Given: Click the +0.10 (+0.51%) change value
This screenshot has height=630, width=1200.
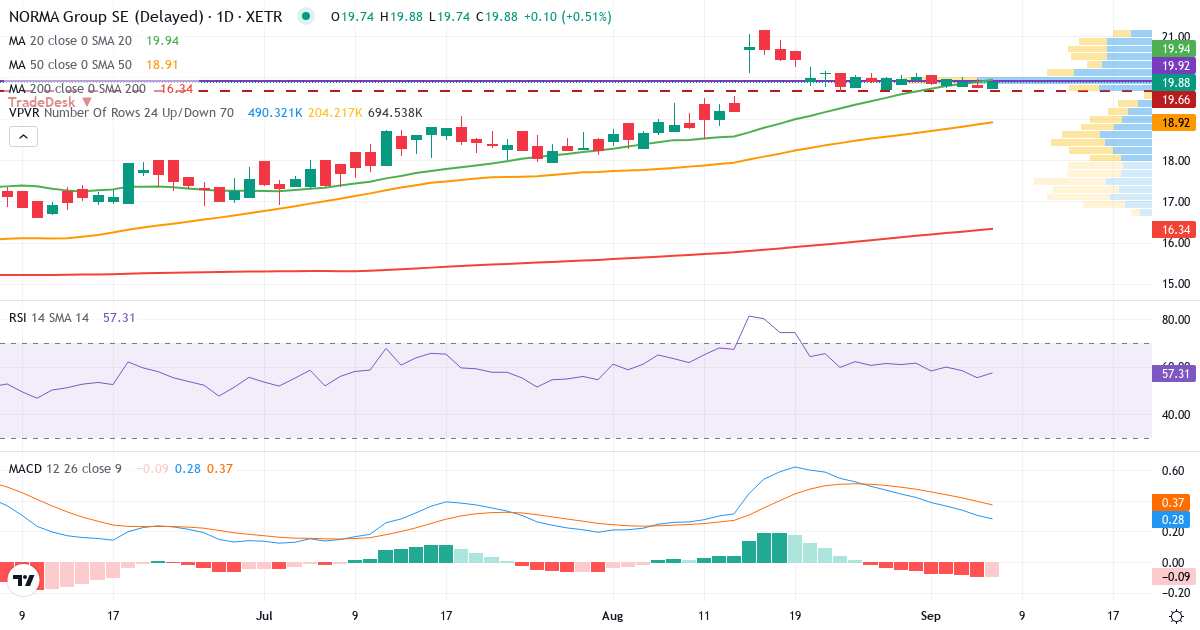Looking at the screenshot, I should click(566, 17).
